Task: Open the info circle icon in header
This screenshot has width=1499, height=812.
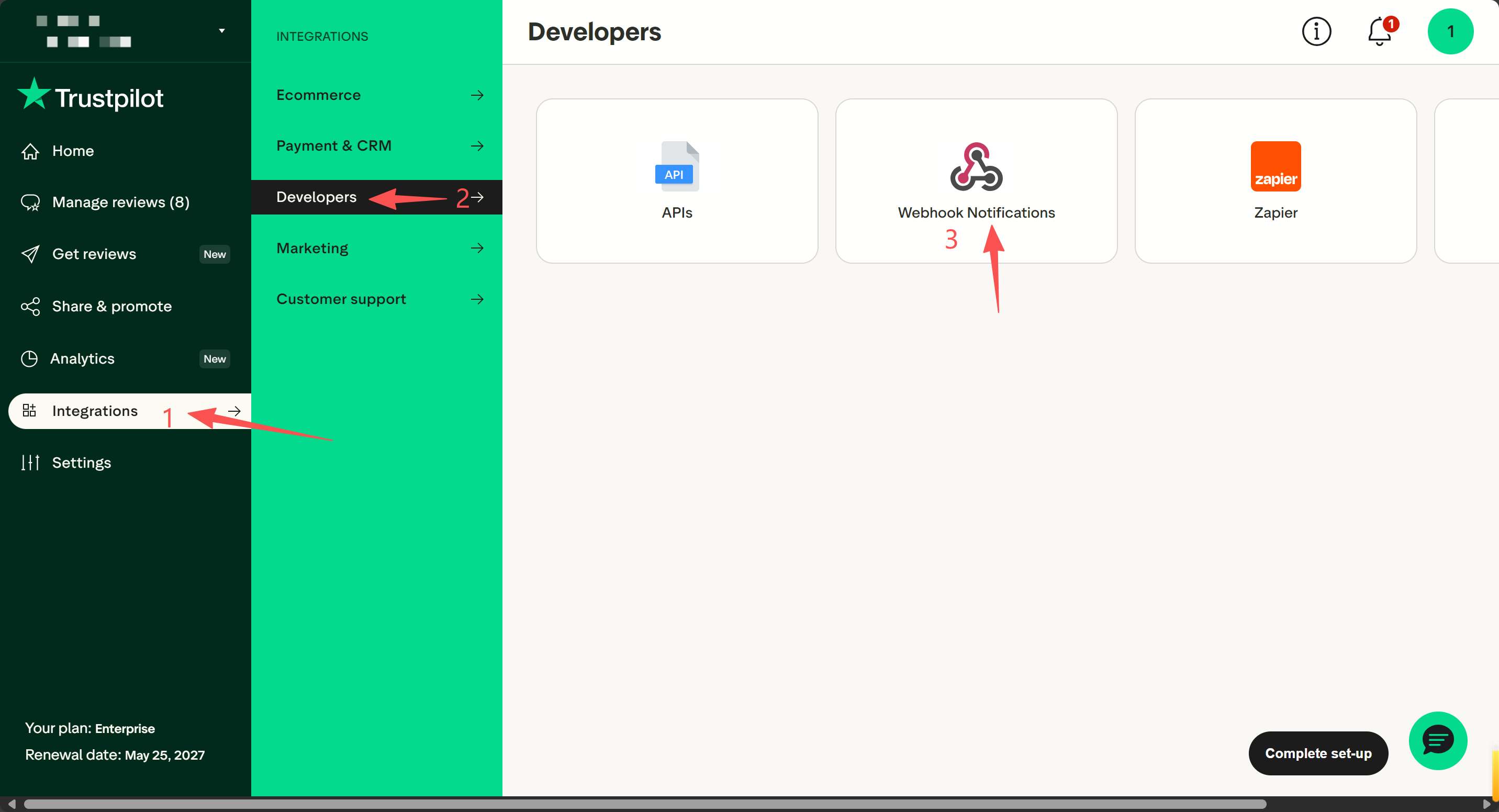Action: [x=1316, y=31]
